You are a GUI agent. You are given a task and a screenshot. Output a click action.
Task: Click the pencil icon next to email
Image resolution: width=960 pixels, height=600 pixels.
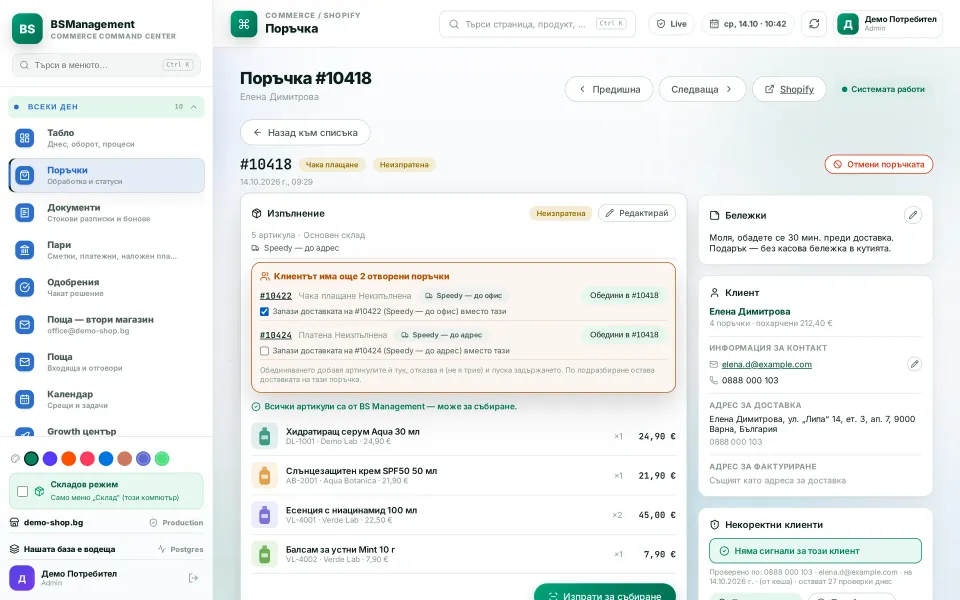(x=914, y=364)
